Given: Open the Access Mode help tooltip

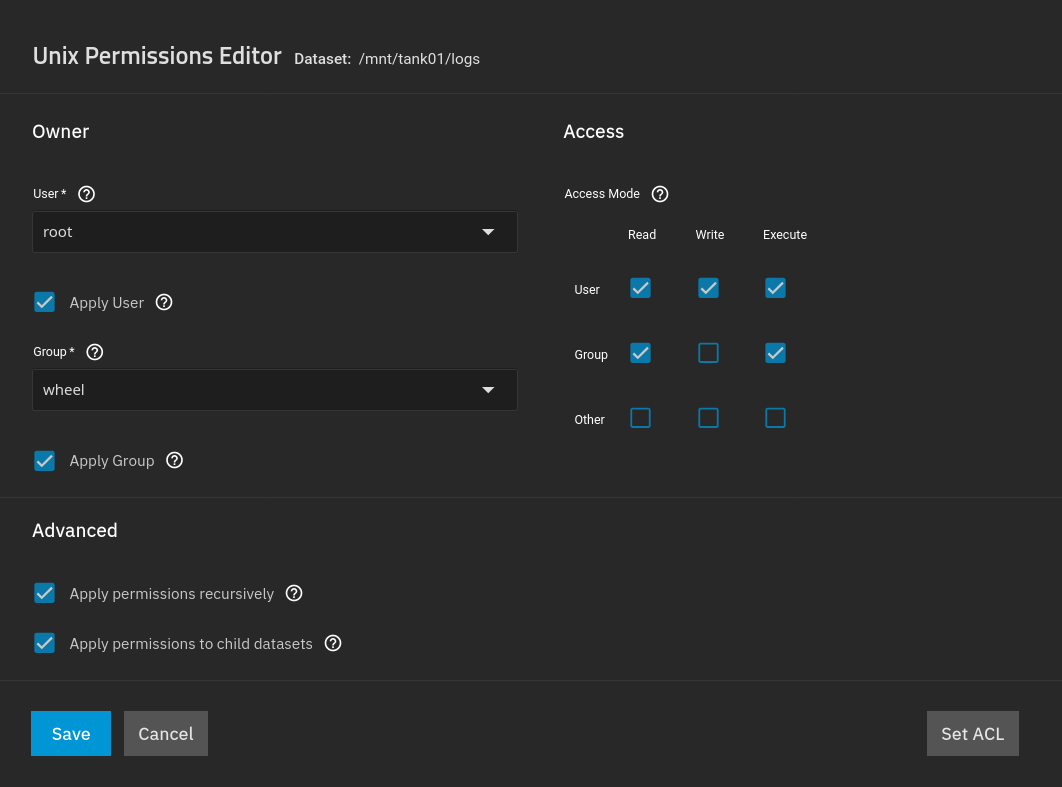Looking at the screenshot, I should tap(659, 194).
